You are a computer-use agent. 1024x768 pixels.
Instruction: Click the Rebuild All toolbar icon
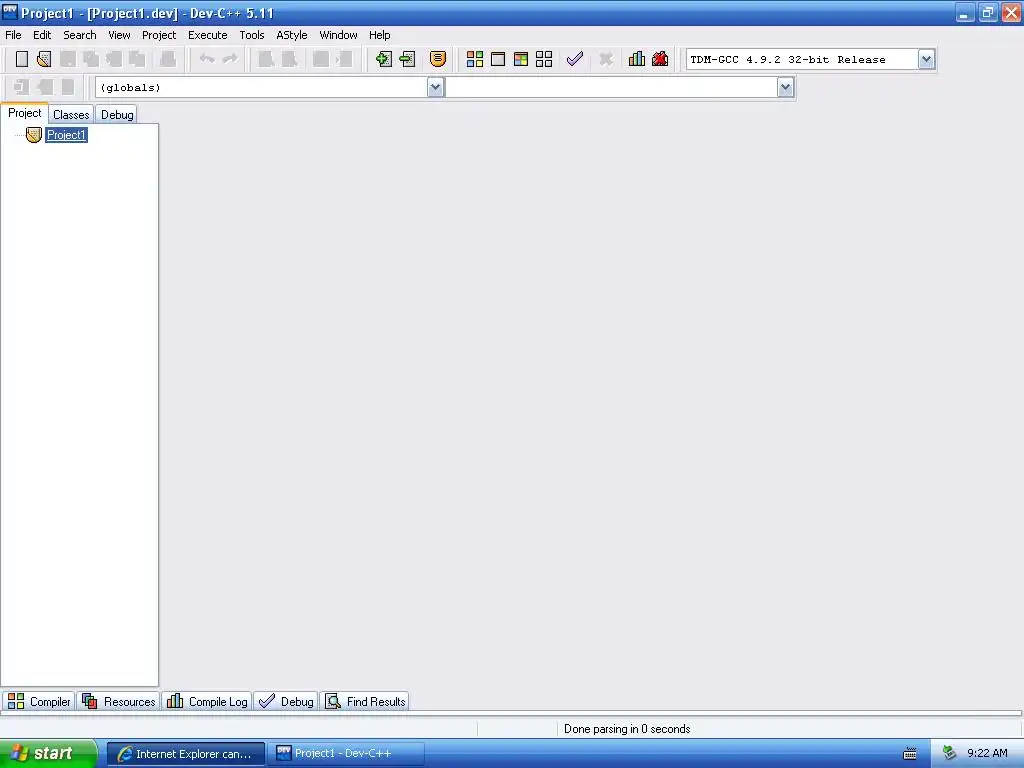coord(544,59)
